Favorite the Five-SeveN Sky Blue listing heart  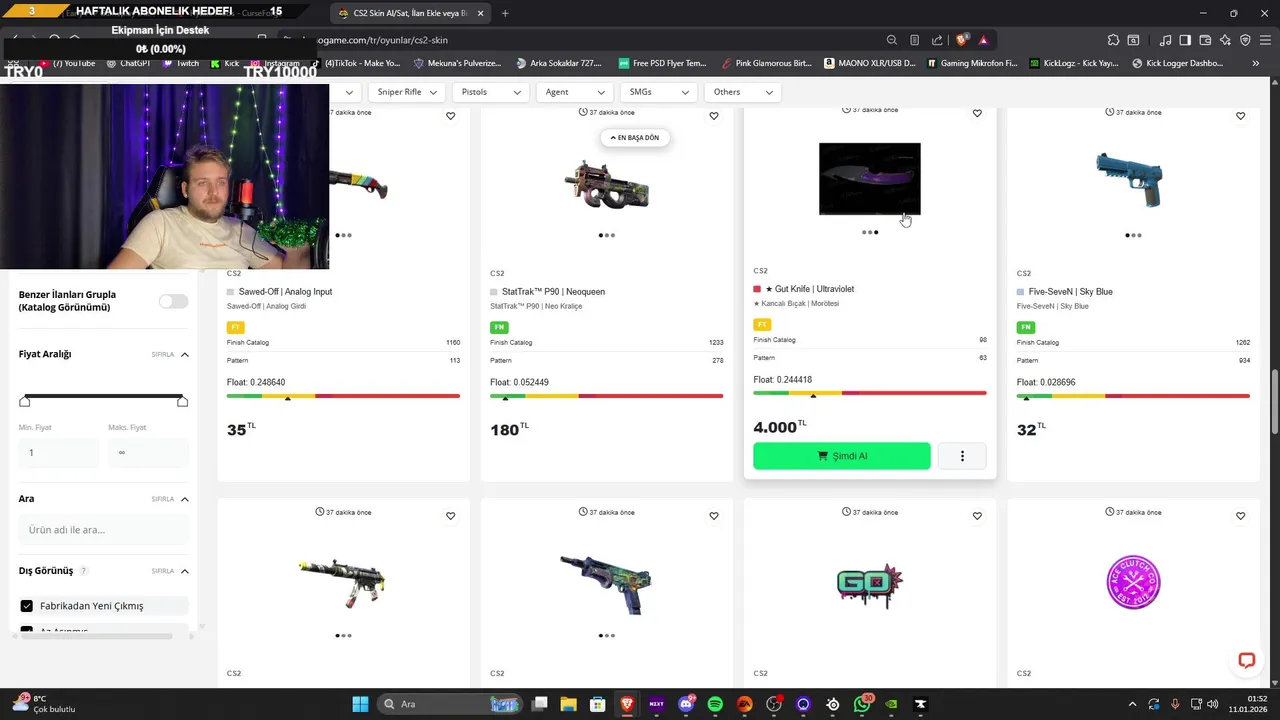tap(1240, 116)
